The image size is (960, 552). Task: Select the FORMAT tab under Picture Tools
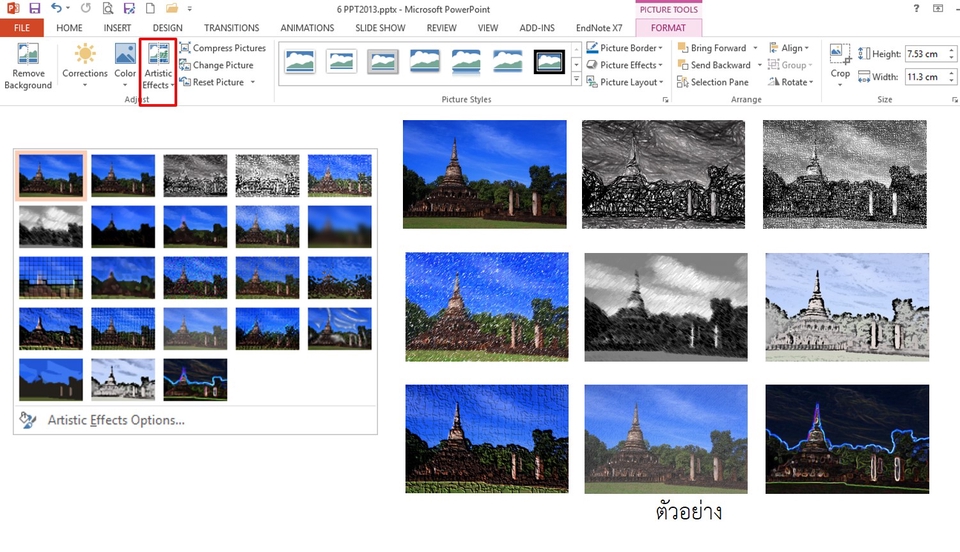[668, 28]
